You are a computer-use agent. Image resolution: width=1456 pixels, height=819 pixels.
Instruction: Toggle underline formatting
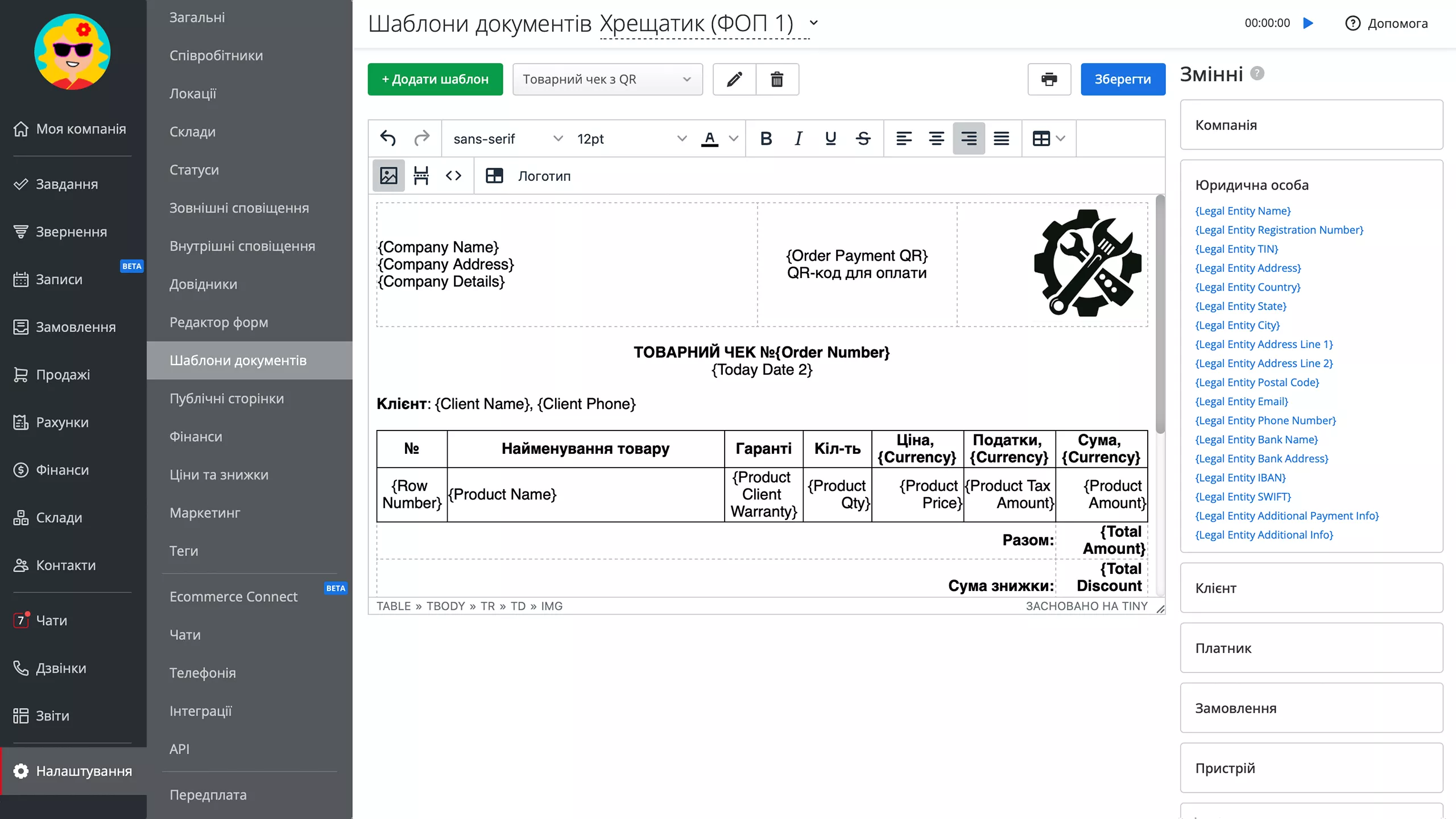pos(830,138)
